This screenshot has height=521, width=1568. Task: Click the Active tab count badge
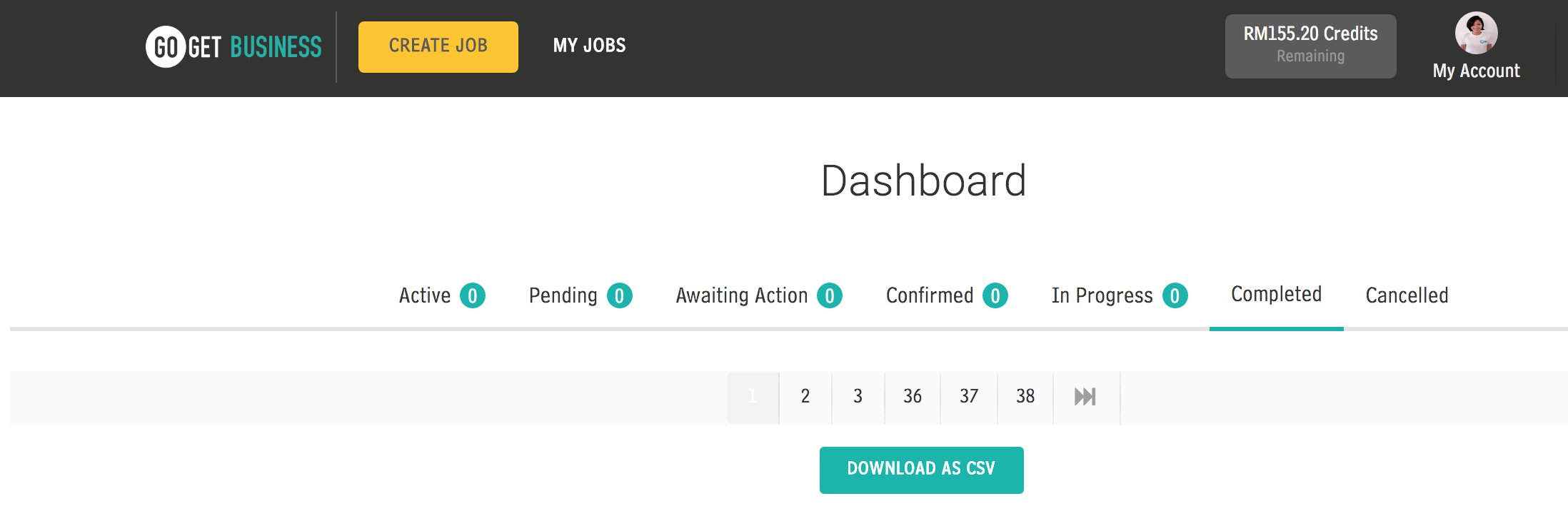pyautogui.click(x=473, y=295)
